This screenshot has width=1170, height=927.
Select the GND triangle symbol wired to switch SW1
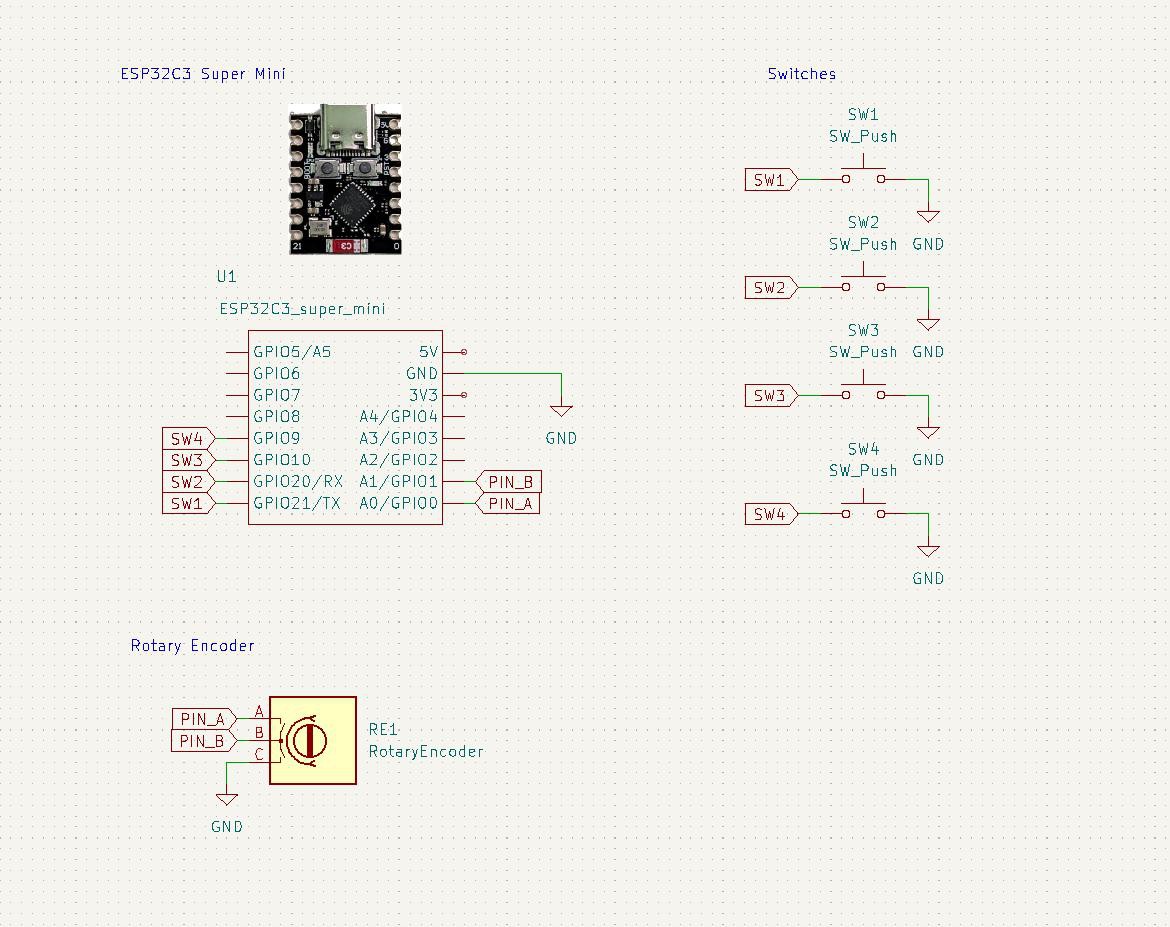928,216
